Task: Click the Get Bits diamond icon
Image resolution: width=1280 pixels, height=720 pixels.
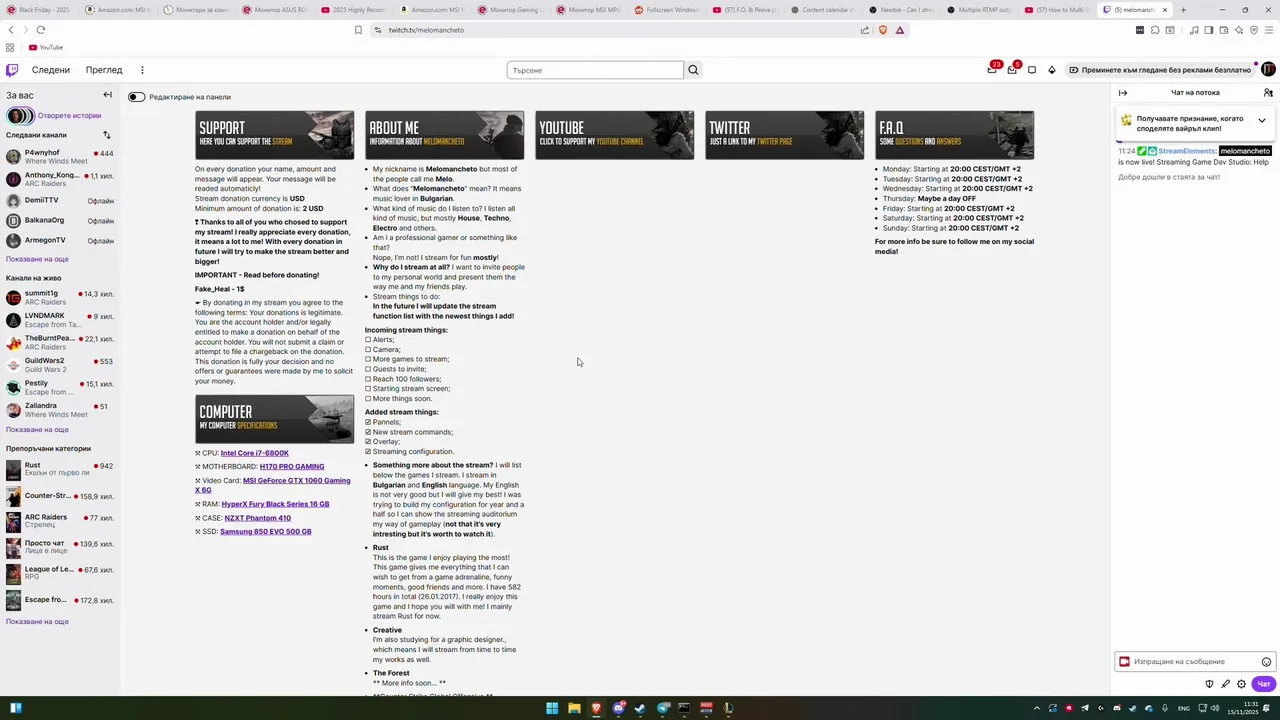Action: click(x=1051, y=70)
